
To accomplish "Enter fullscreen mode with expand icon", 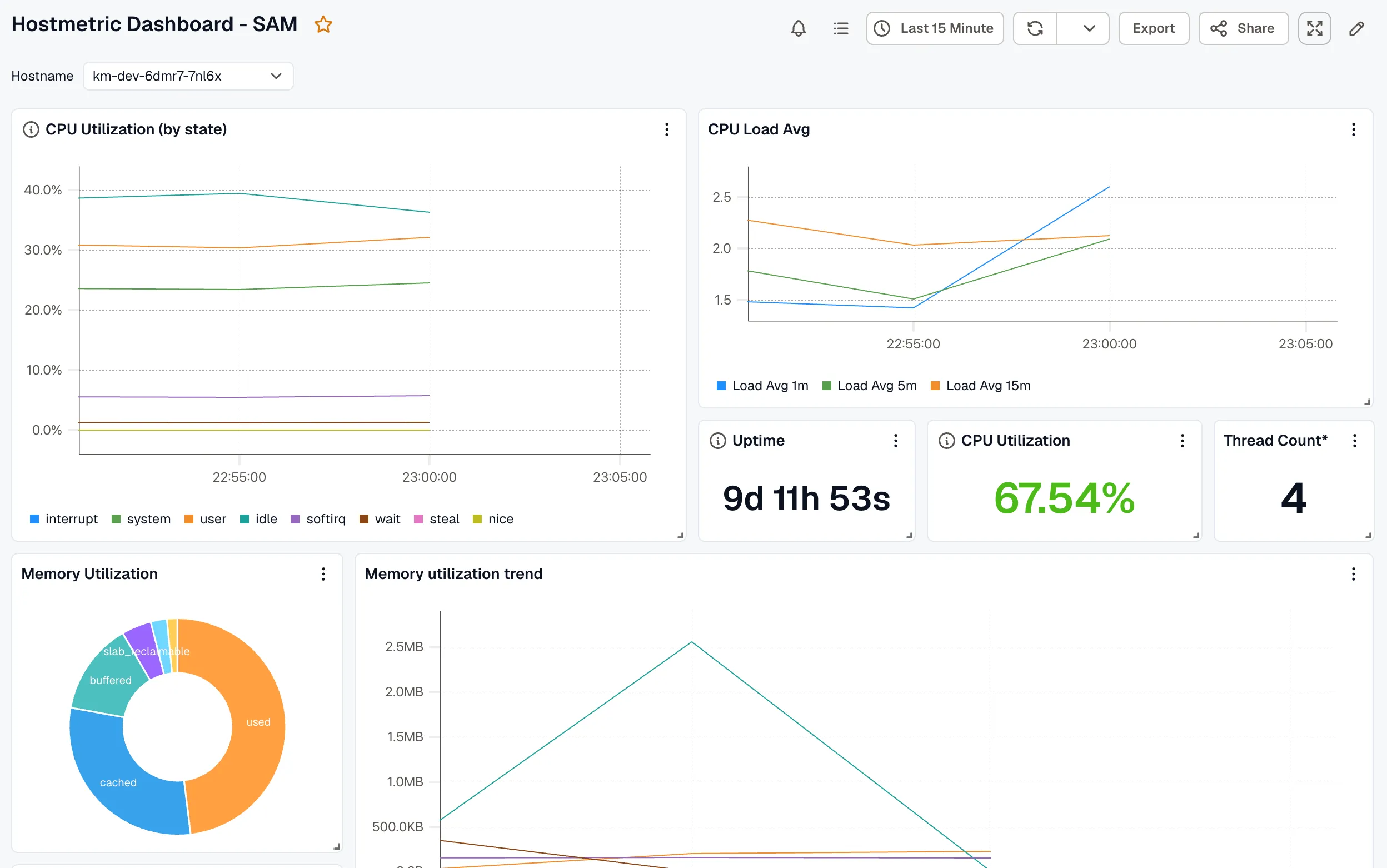I will 1314,28.
